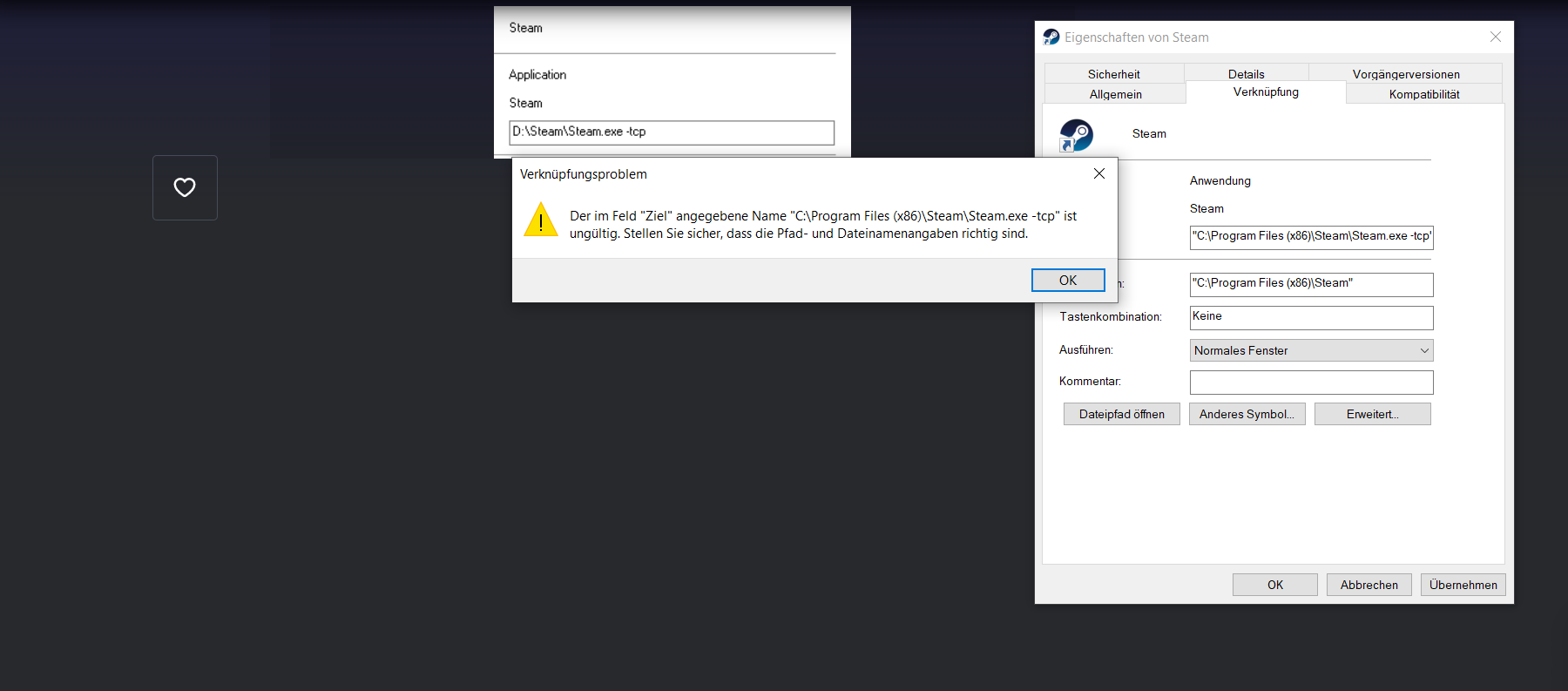Screen dimensions: 1568x691
Task: Select the Verknüpfung tab
Action: (1266, 92)
